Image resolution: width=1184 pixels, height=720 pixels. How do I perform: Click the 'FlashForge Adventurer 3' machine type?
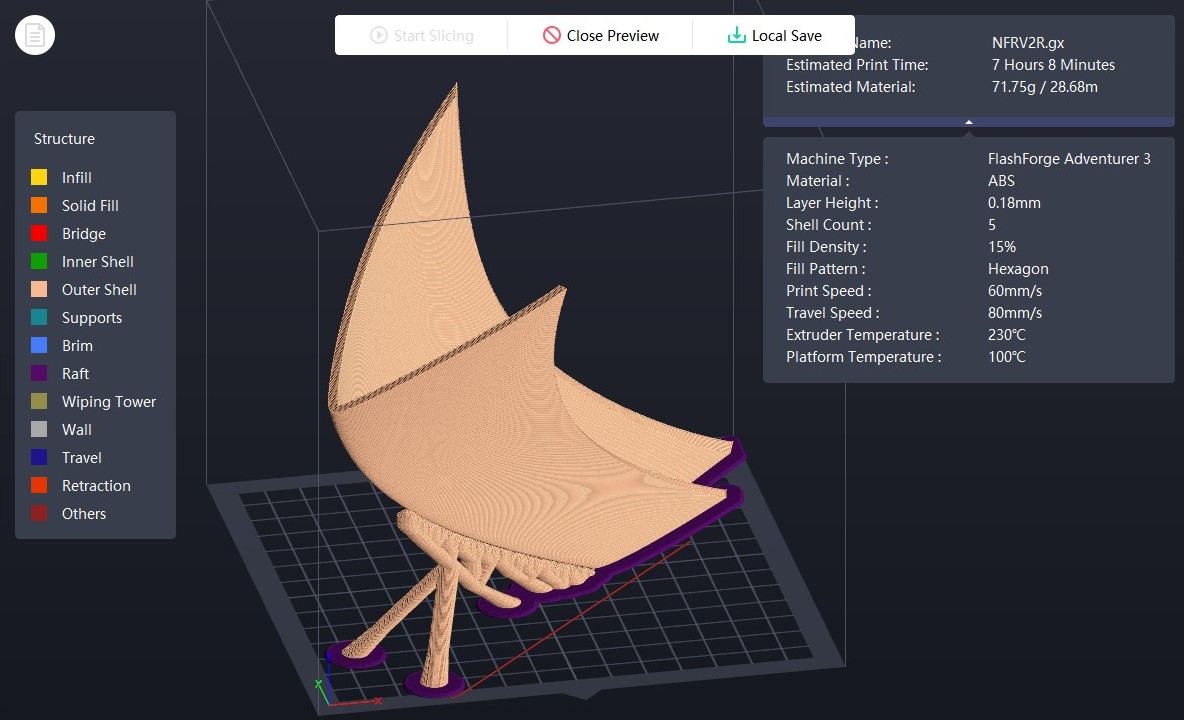[x=1069, y=158]
